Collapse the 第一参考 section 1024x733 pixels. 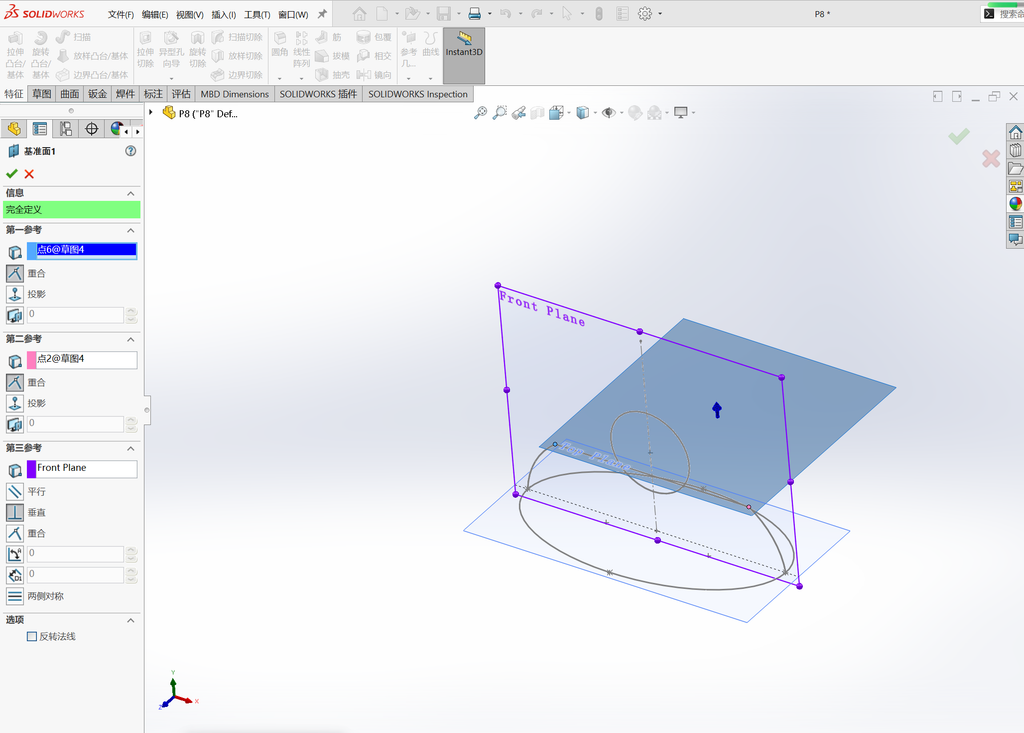point(131,230)
